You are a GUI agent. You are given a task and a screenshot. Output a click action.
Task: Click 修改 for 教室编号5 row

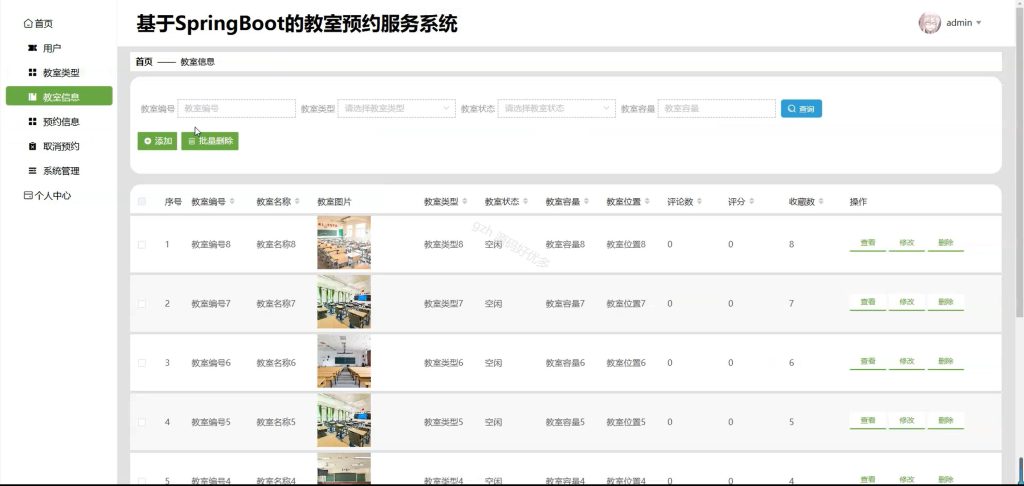[906, 421]
